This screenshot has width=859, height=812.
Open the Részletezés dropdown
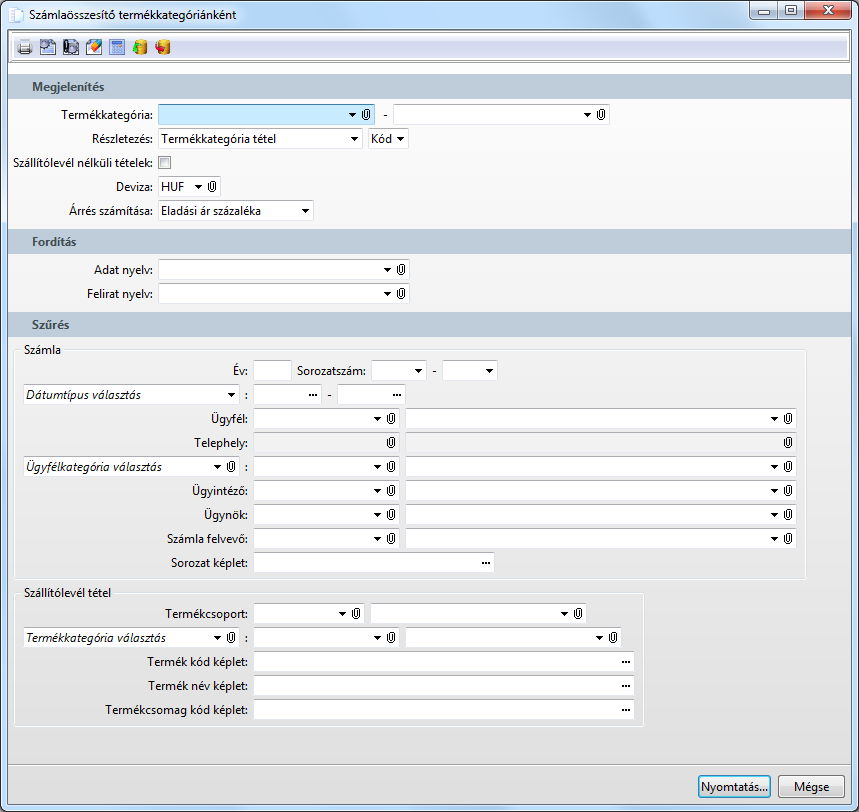(x=355, y=139)
